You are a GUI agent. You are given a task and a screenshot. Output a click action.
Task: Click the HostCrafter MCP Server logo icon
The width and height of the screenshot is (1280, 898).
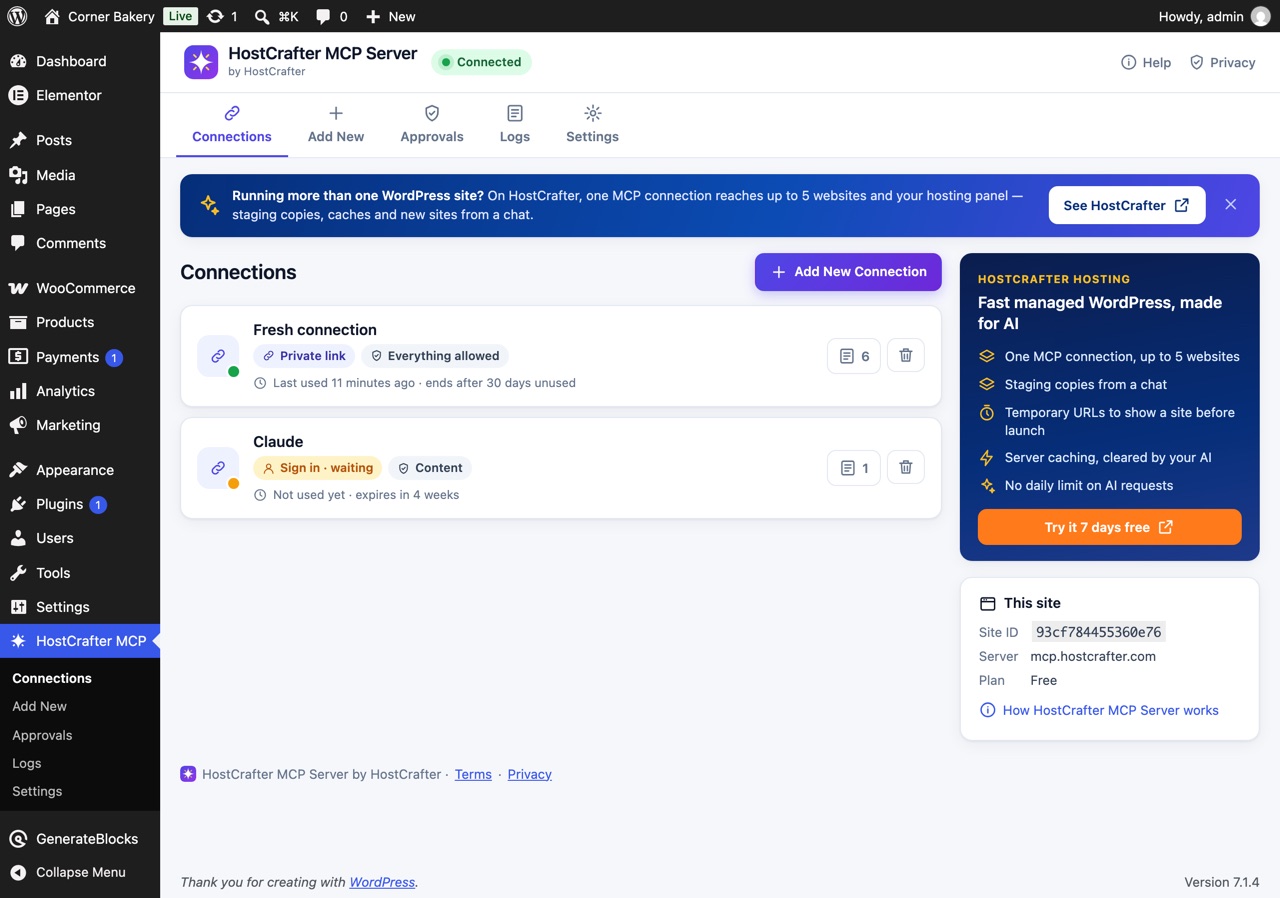[201, 62]
